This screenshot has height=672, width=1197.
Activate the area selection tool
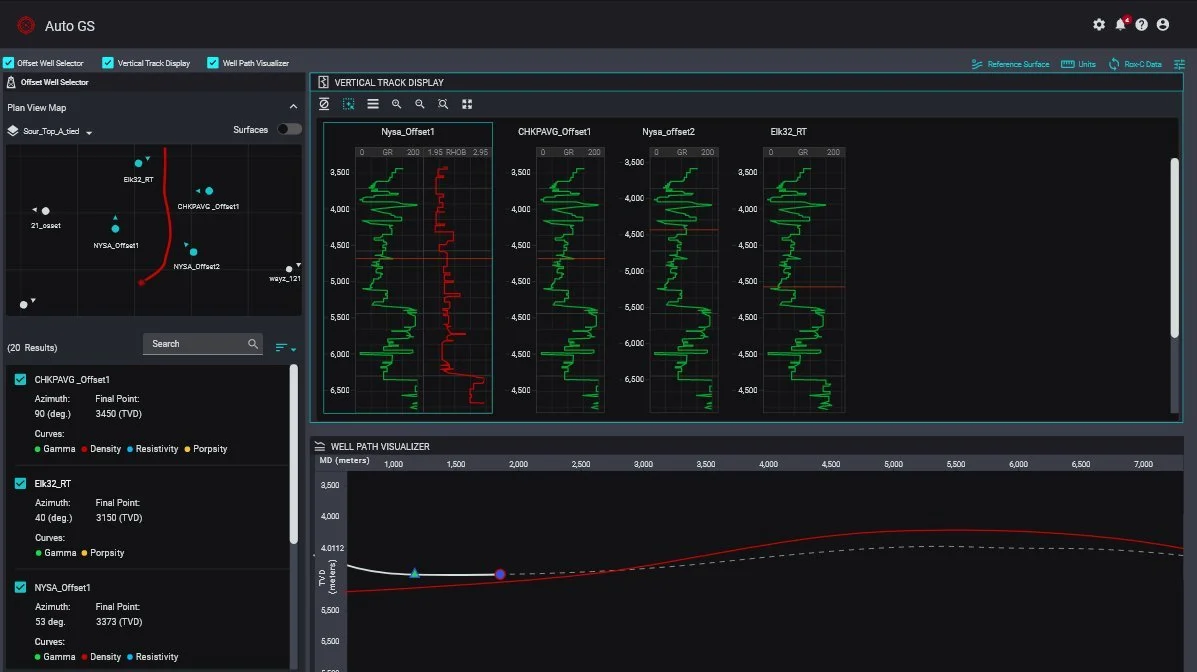[348, 104]
